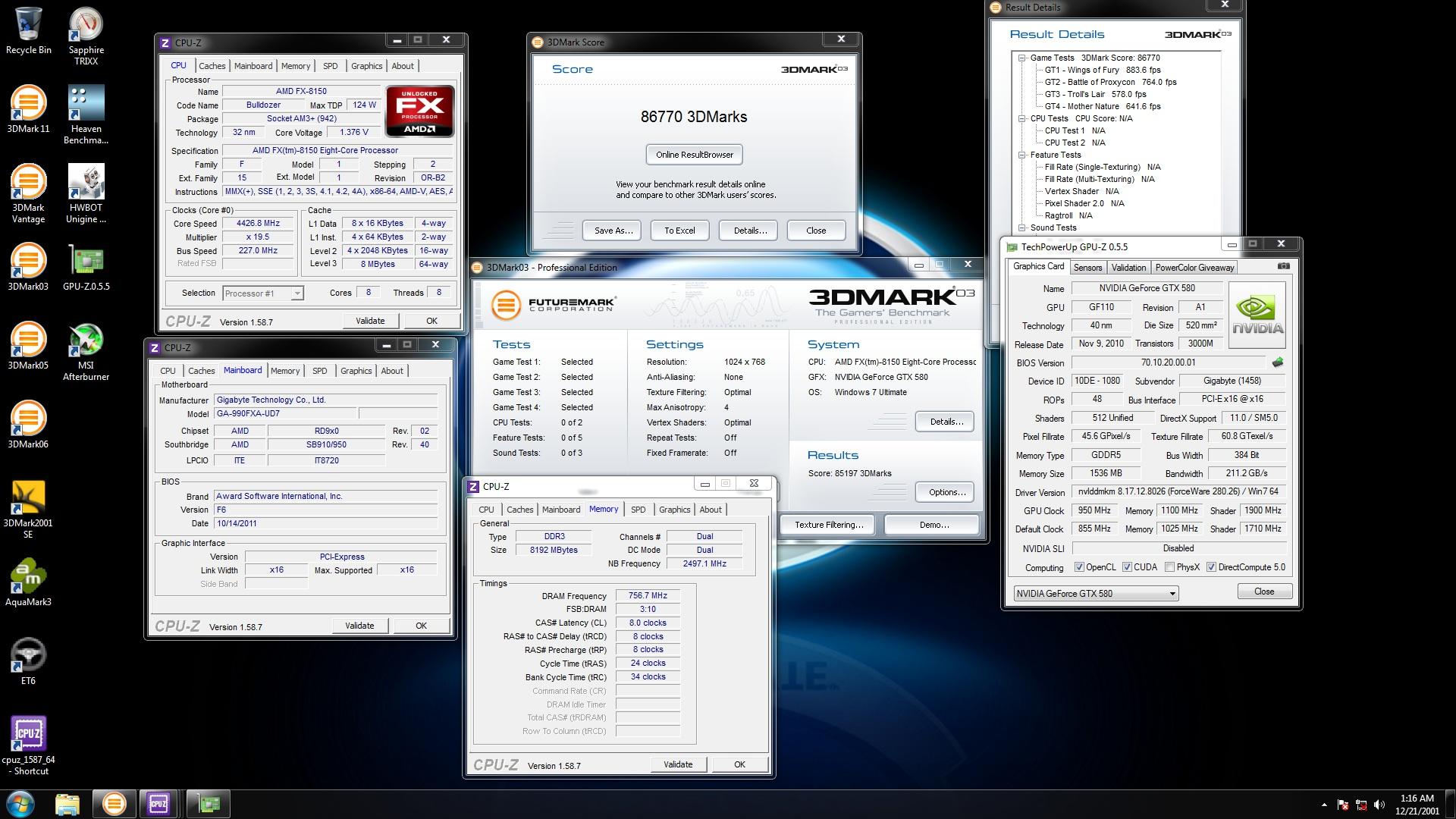Open the Sensors tab in GPU-Z

coord(1087,268)
